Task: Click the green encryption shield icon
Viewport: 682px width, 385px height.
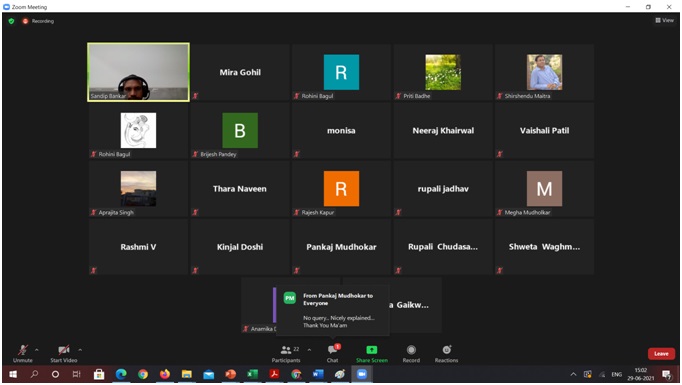Action: click(x=11, y=21)
